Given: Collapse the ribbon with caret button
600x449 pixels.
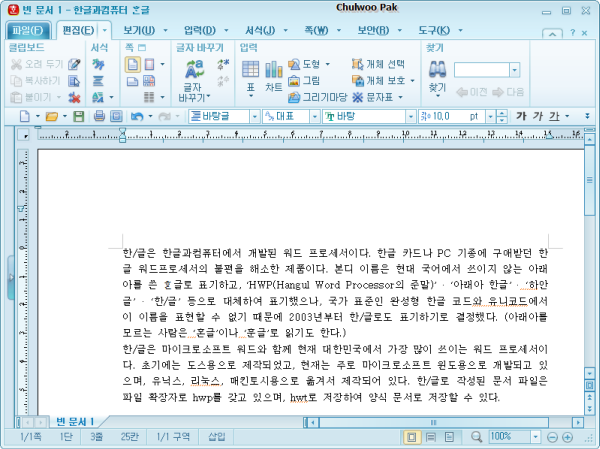Looking at the screenshot, I should 552,33.
